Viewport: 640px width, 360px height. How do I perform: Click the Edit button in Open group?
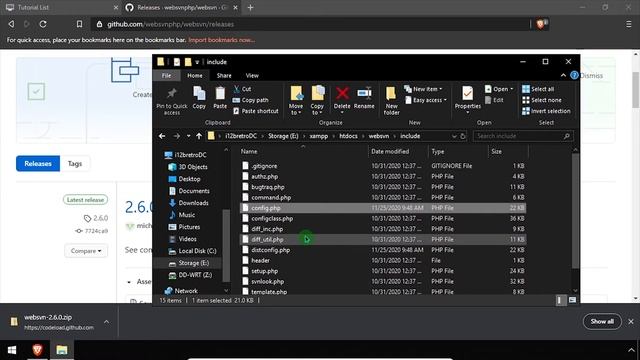pyautogui.click(x=494, y=100)
